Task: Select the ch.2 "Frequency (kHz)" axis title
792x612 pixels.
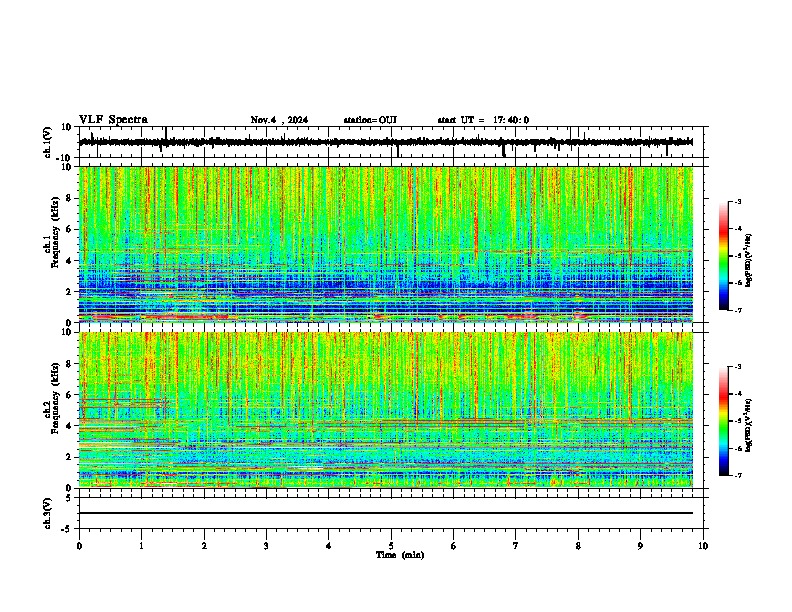Action: 55,398
